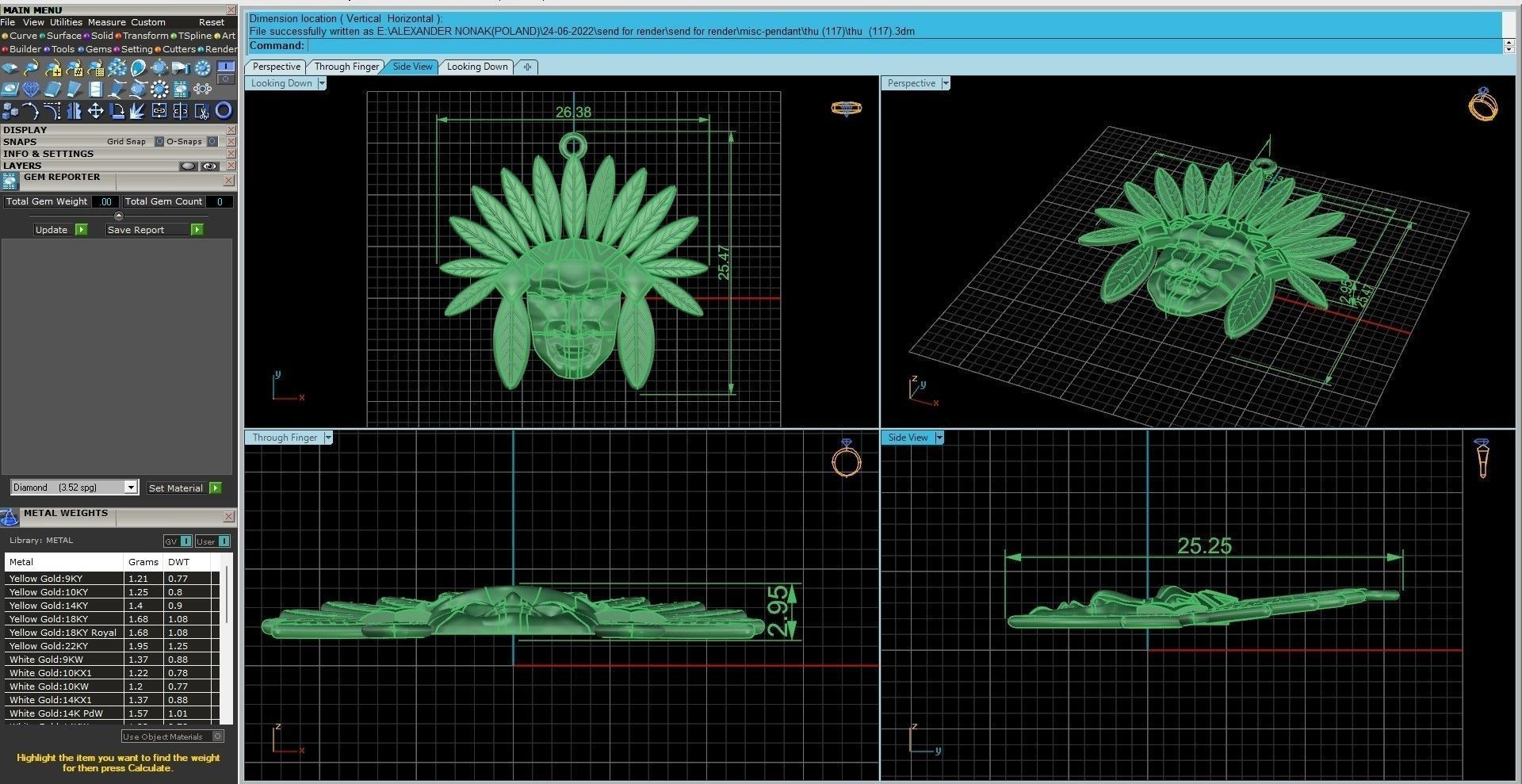Click the Update gem report button
Image resolution: width=1522 pixels, height=784 pixels.
tap(60, 230)
